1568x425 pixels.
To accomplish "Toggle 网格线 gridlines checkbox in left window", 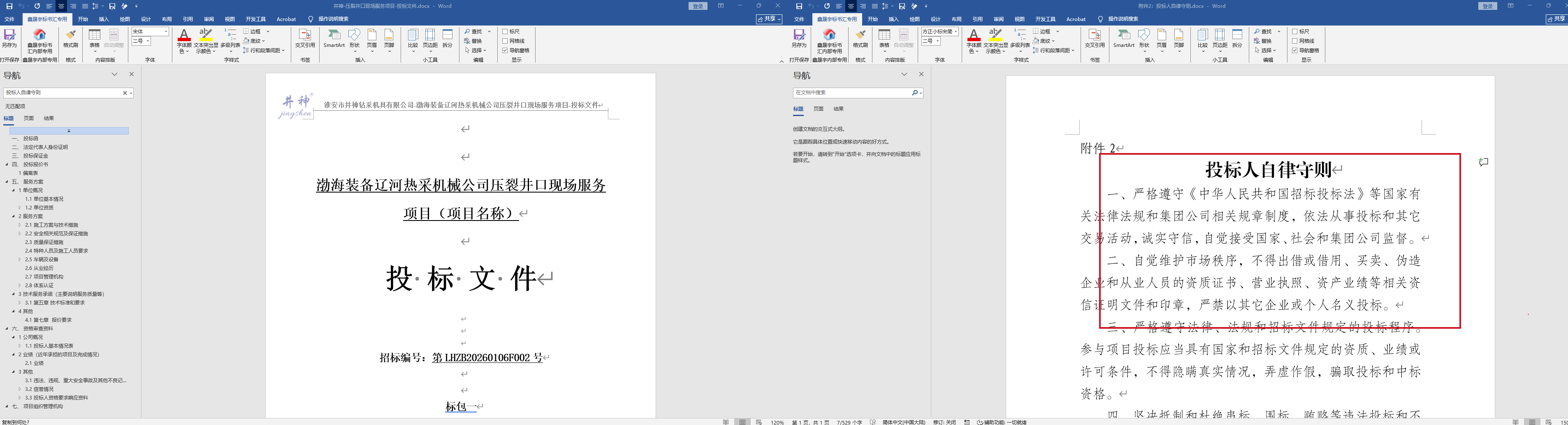I will (505, 41).
